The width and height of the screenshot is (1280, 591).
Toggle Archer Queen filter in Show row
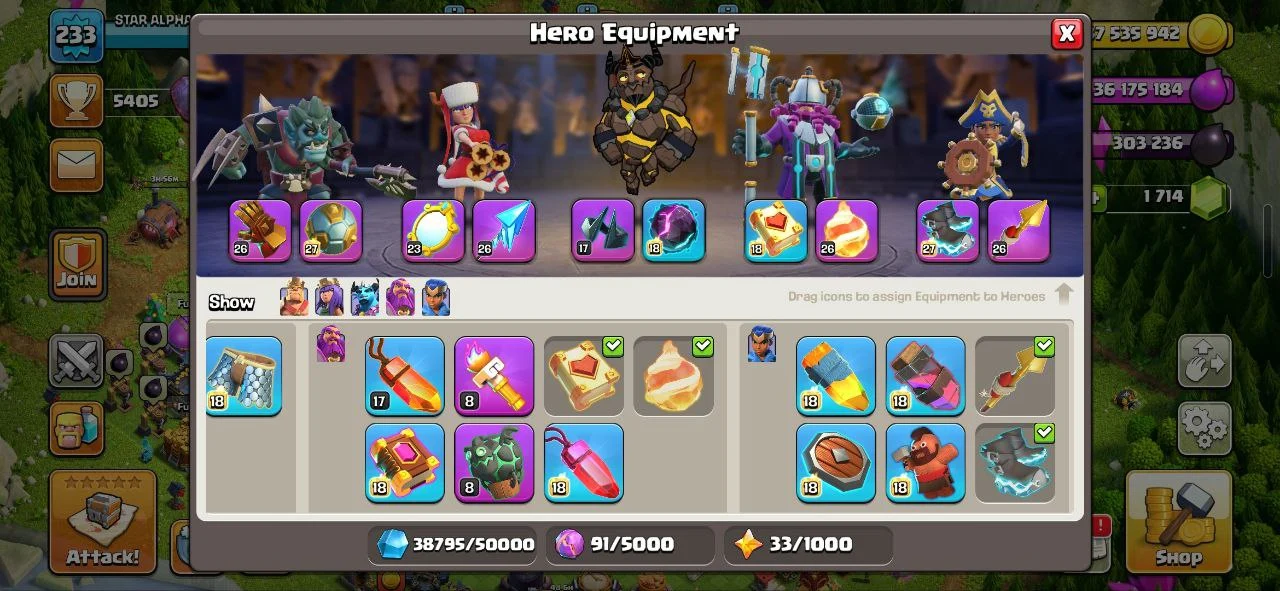[329, 298]
